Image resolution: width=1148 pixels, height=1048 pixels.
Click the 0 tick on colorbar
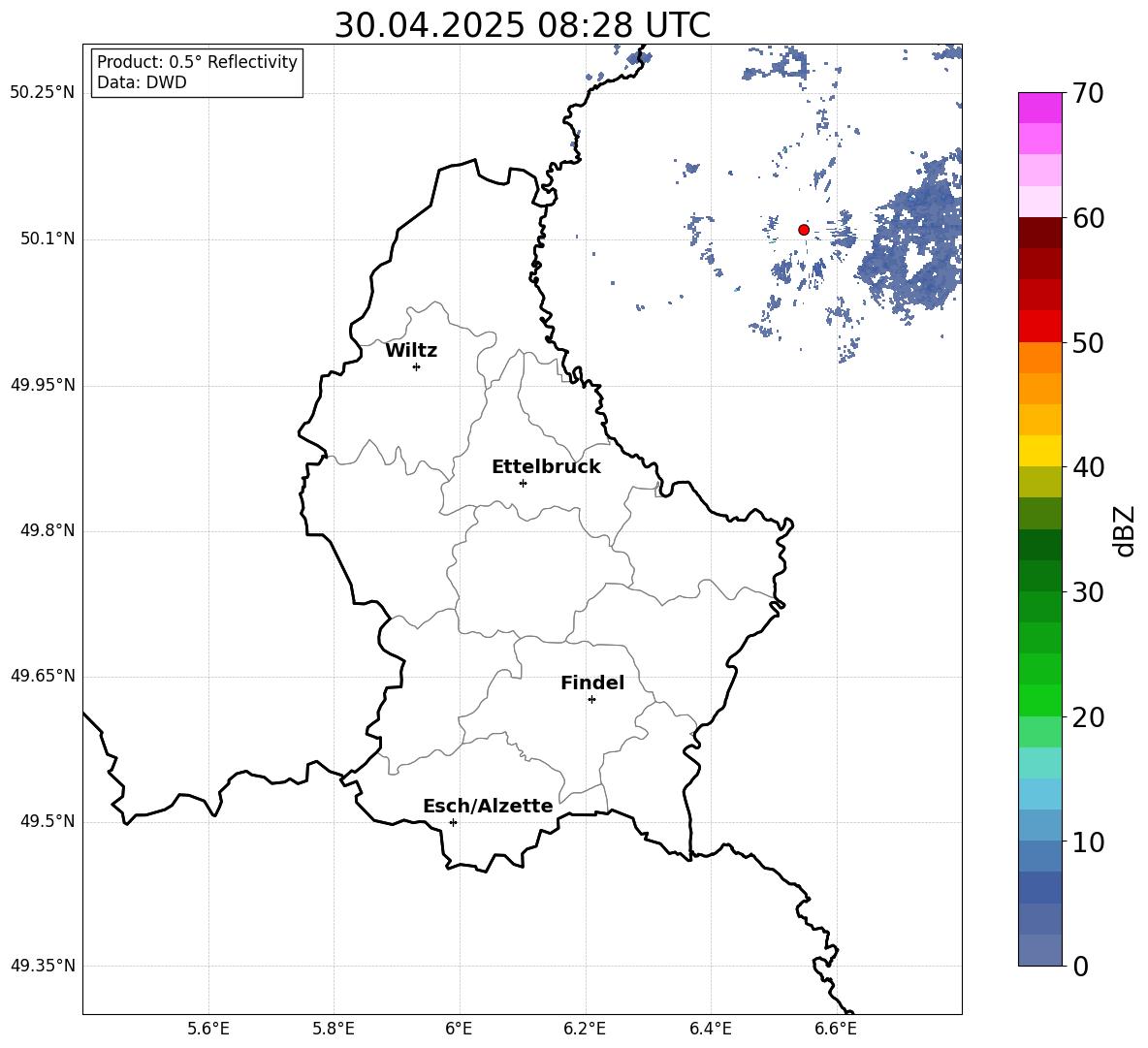[1081, 966]
